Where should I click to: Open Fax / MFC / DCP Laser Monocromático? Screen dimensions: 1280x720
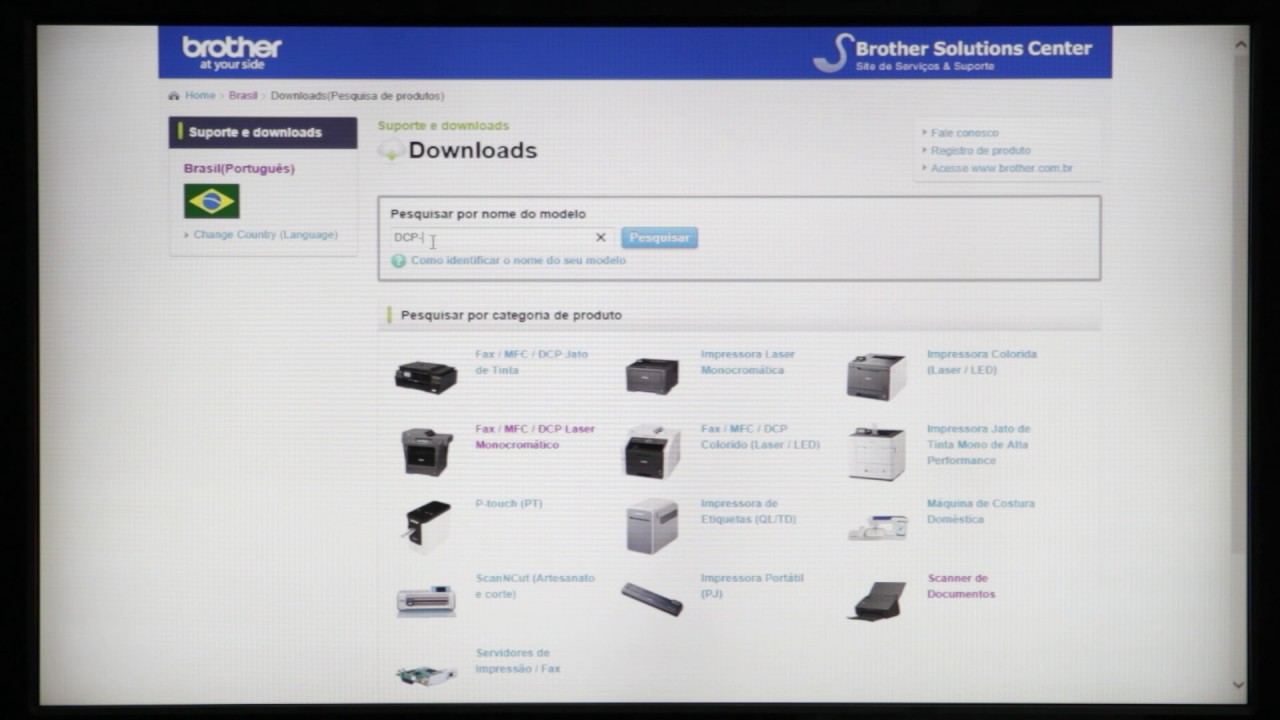tap(535, 437)
